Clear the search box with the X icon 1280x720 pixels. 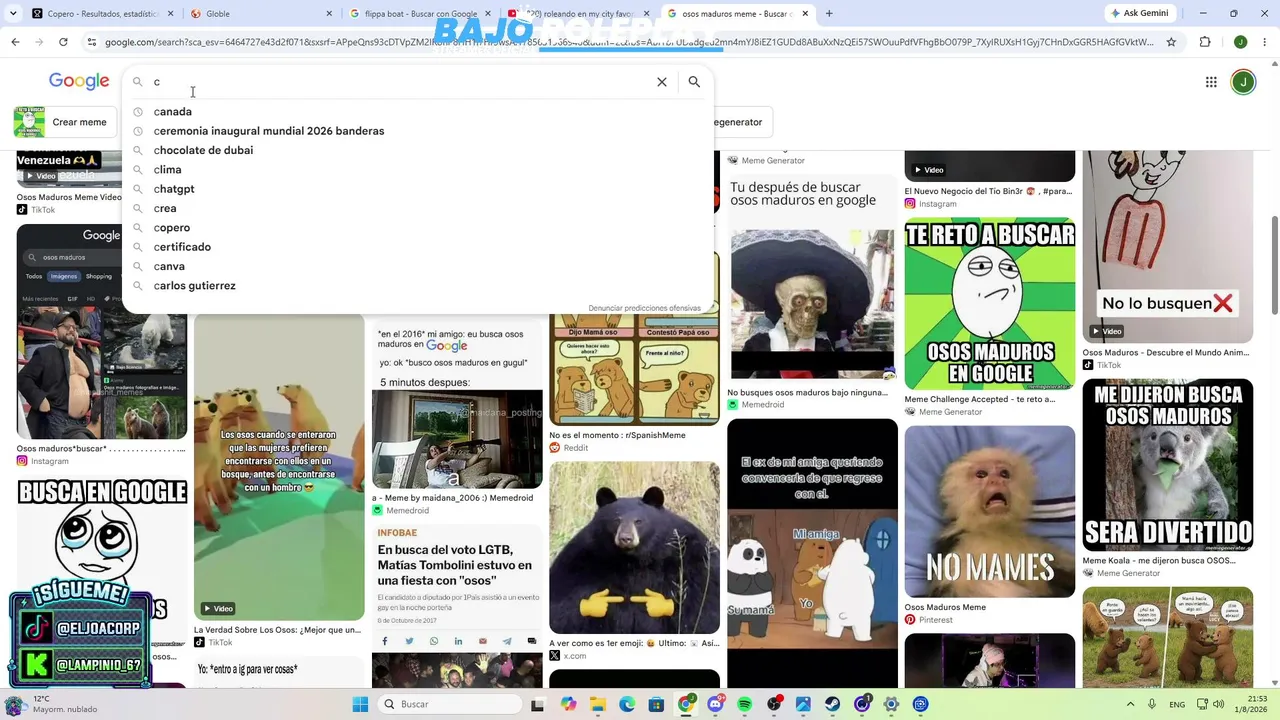click(661, 82)
